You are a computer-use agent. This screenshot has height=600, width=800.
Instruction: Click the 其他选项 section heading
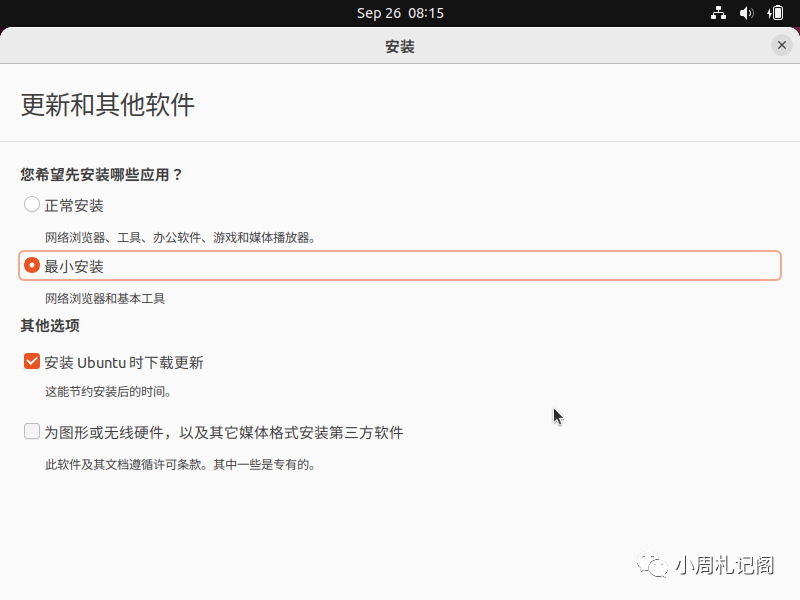pyautogui.click(x=50, y=326)
